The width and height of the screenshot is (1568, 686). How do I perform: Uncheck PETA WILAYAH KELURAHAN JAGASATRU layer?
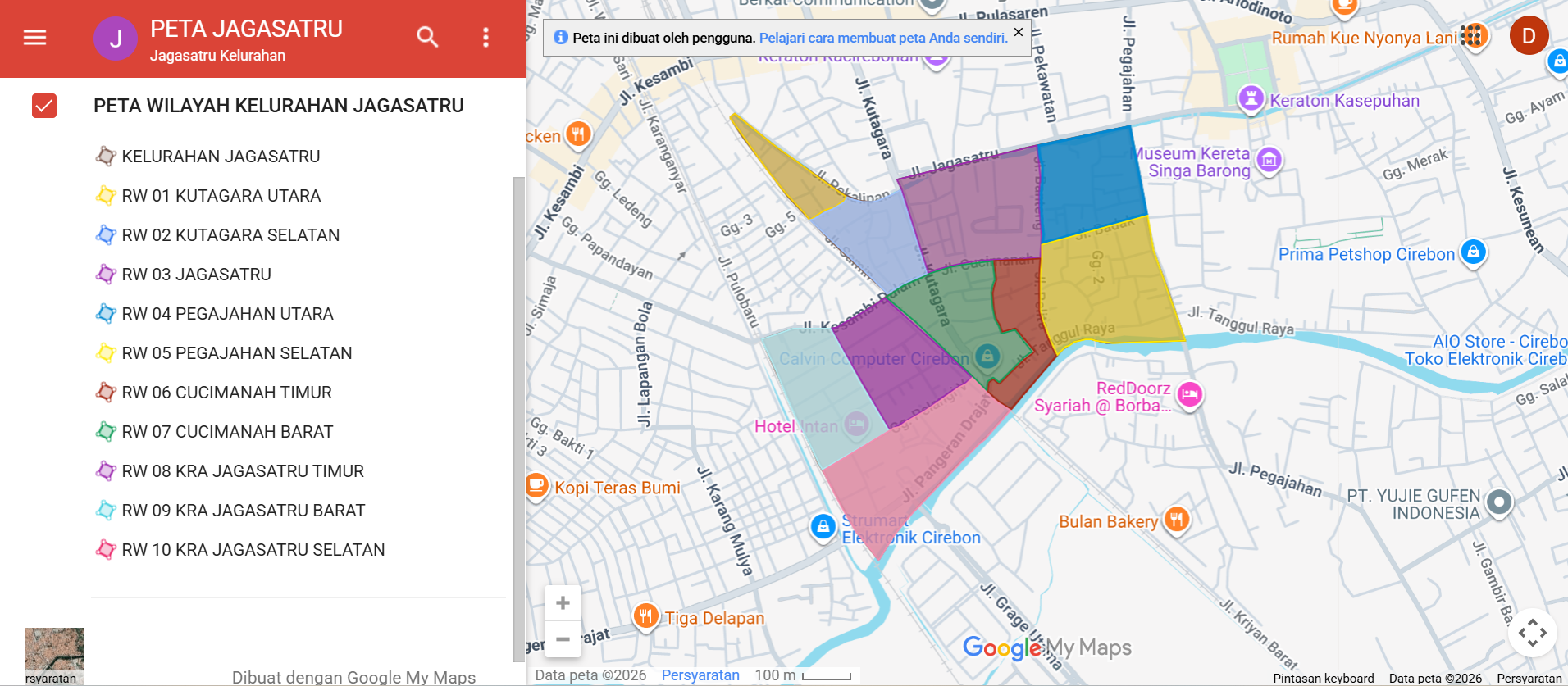(44, 106)
